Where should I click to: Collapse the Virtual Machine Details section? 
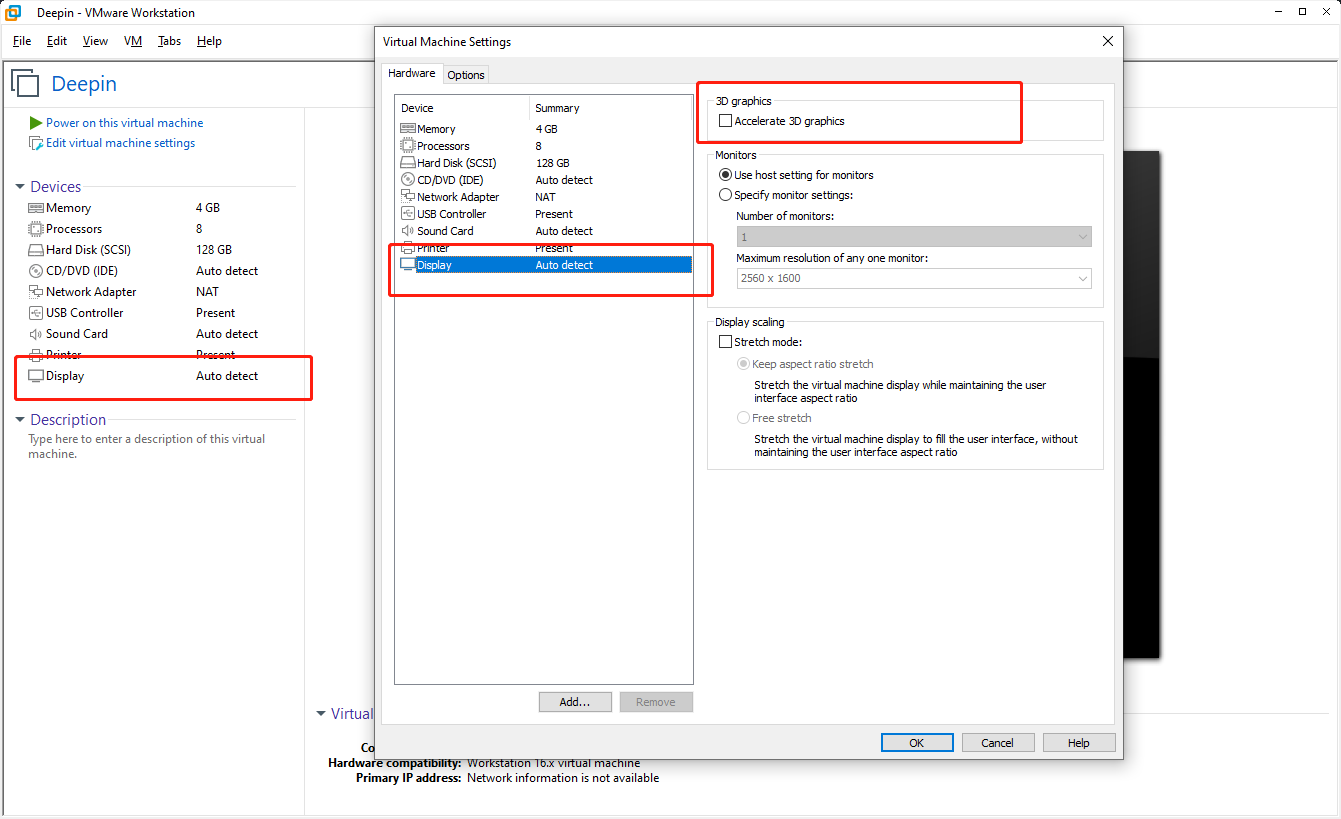tap(321, 714)
